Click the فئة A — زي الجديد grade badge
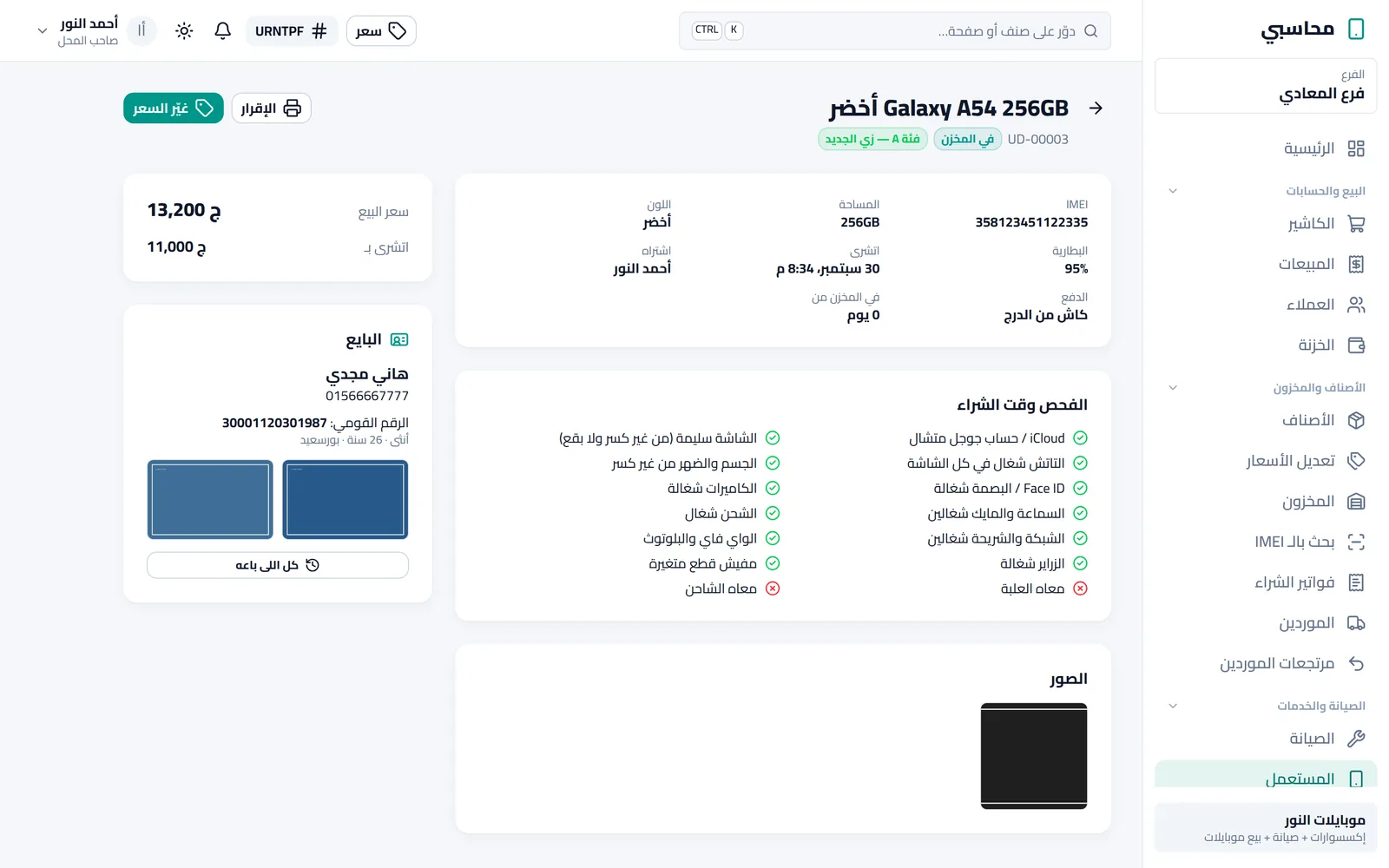The width and height of the screenshot is (1389, 868). [x=872, y=139]
